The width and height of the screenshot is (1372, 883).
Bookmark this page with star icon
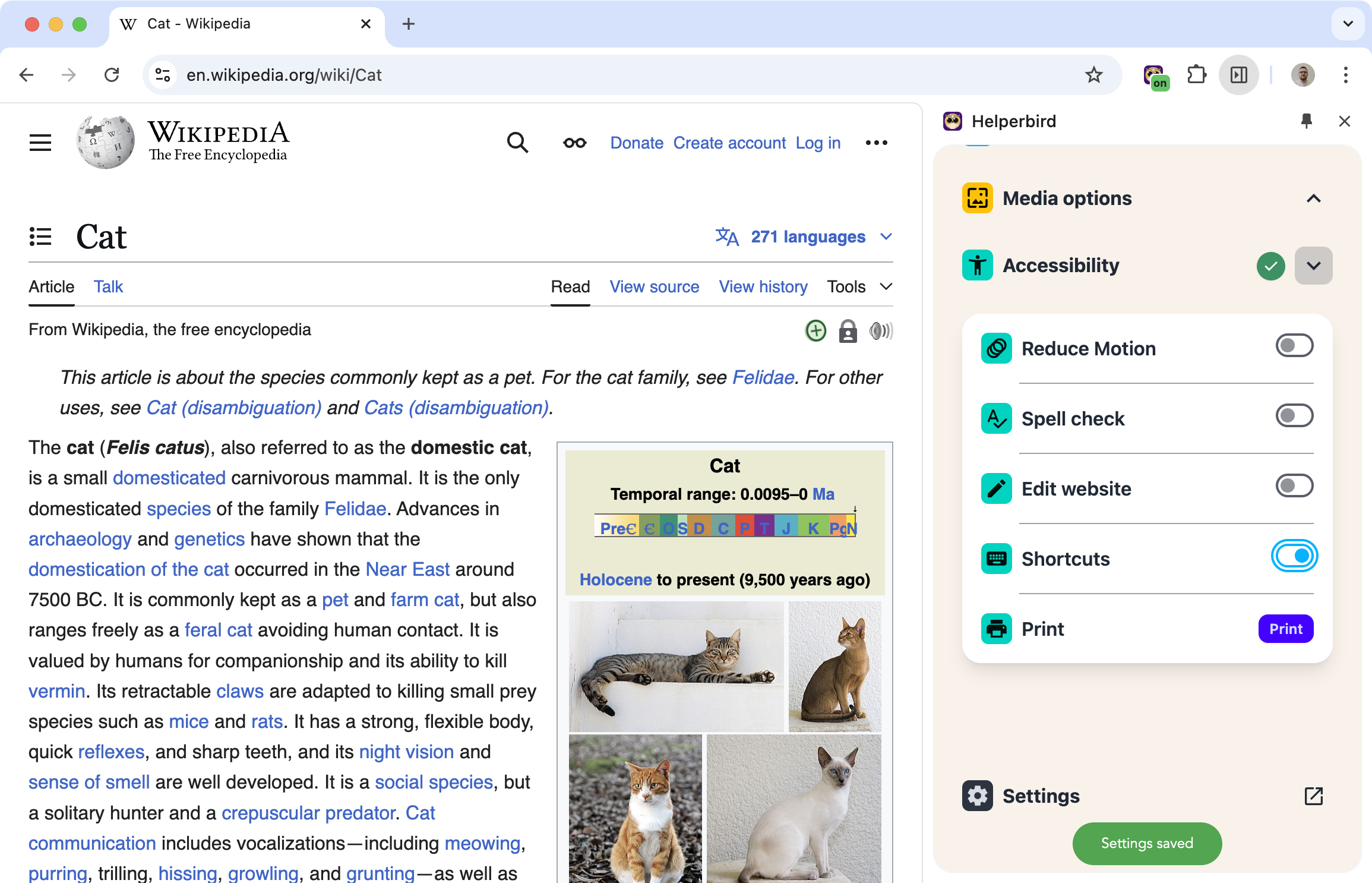(x=1093, y=75)
